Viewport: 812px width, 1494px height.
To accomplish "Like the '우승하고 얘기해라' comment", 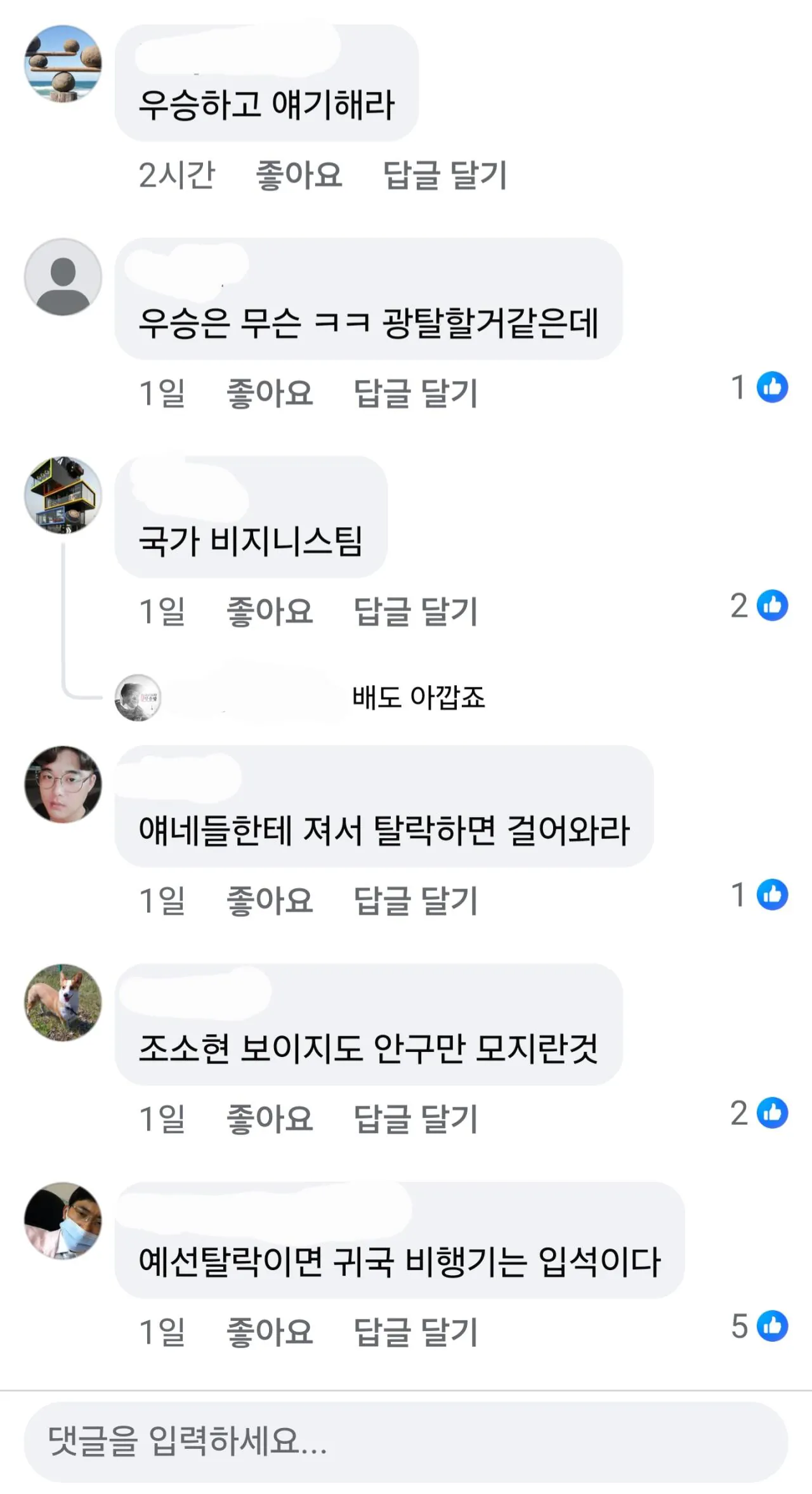I will click(x=299, y=175).
